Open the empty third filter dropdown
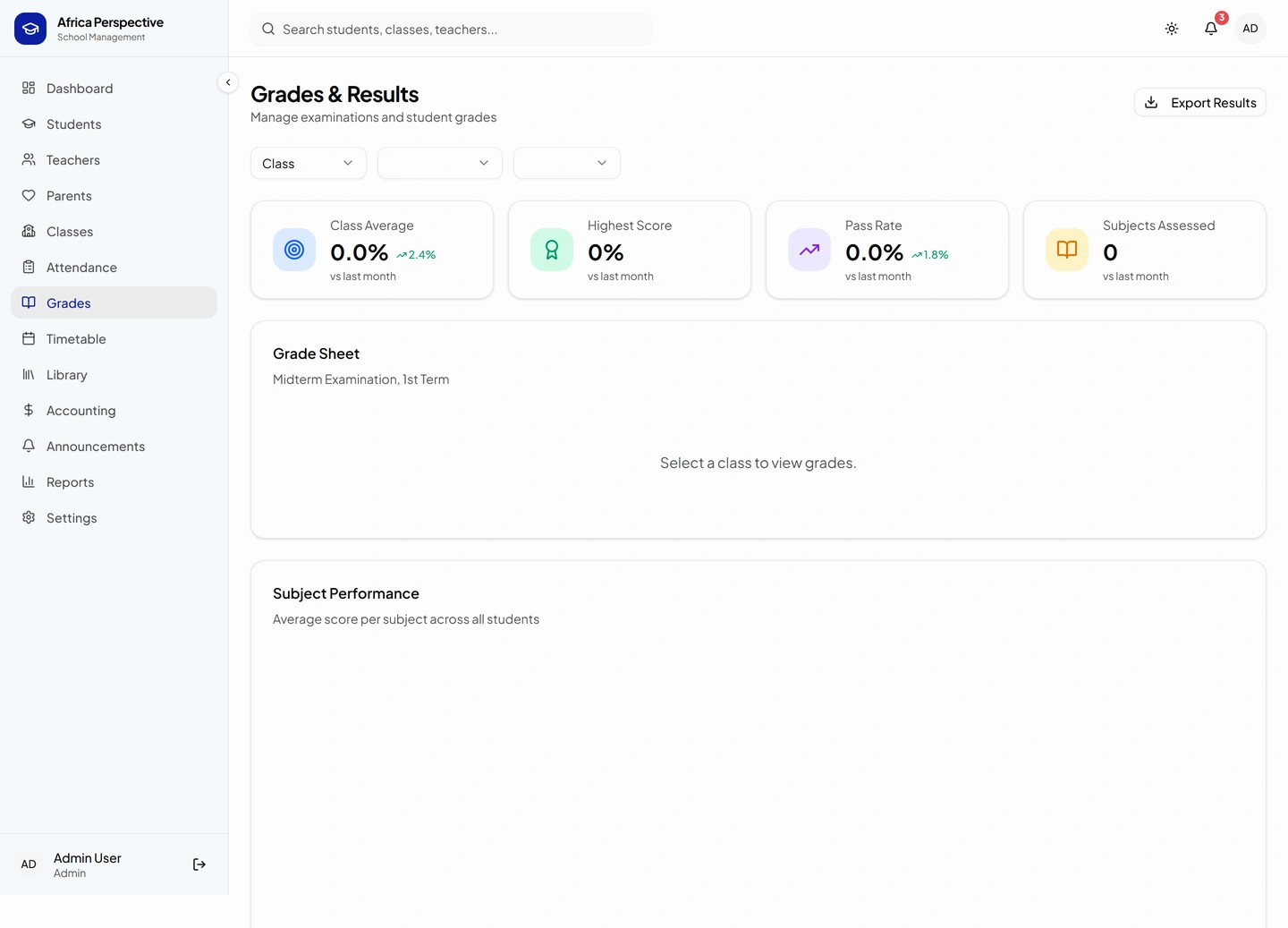This screenshot has height=928, width=1288. point(567,163)
